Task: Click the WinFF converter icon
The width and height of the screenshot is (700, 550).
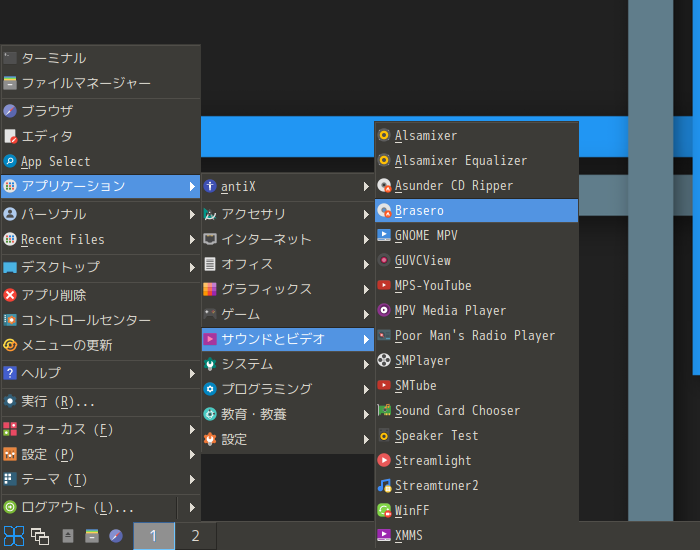Action: (x=384, y=510)
